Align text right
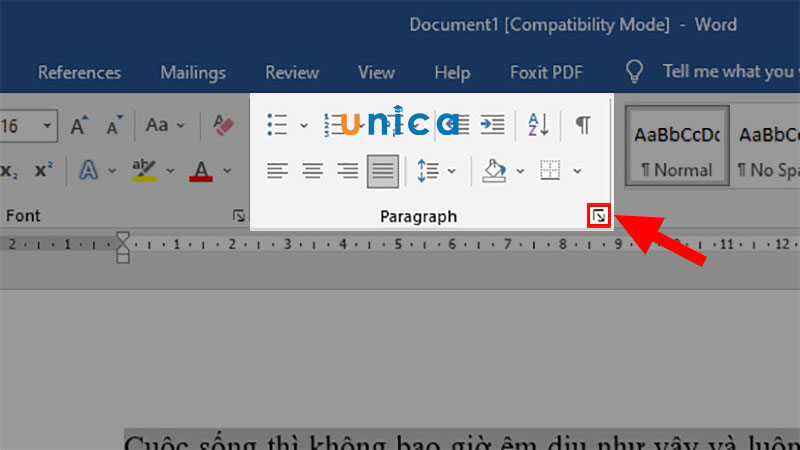 [347, 170]
